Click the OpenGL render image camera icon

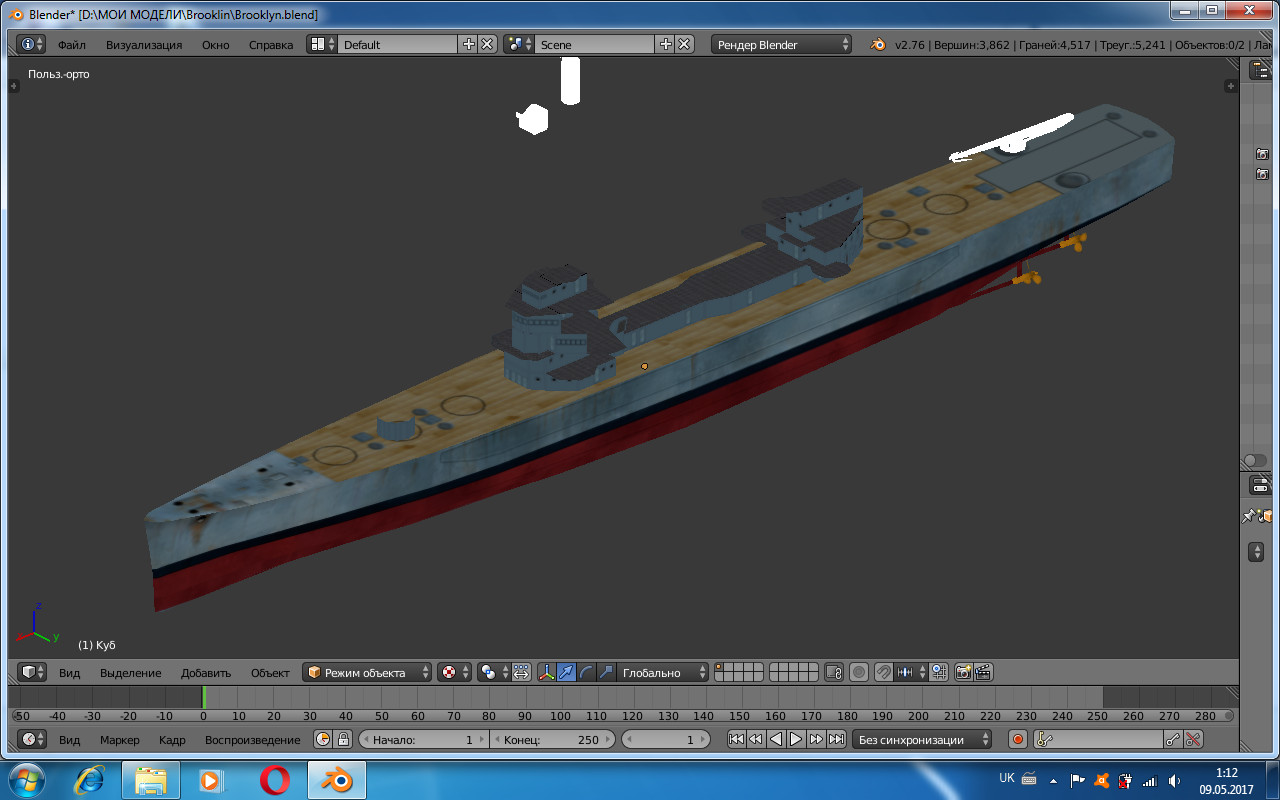click(x=964, y=672)
